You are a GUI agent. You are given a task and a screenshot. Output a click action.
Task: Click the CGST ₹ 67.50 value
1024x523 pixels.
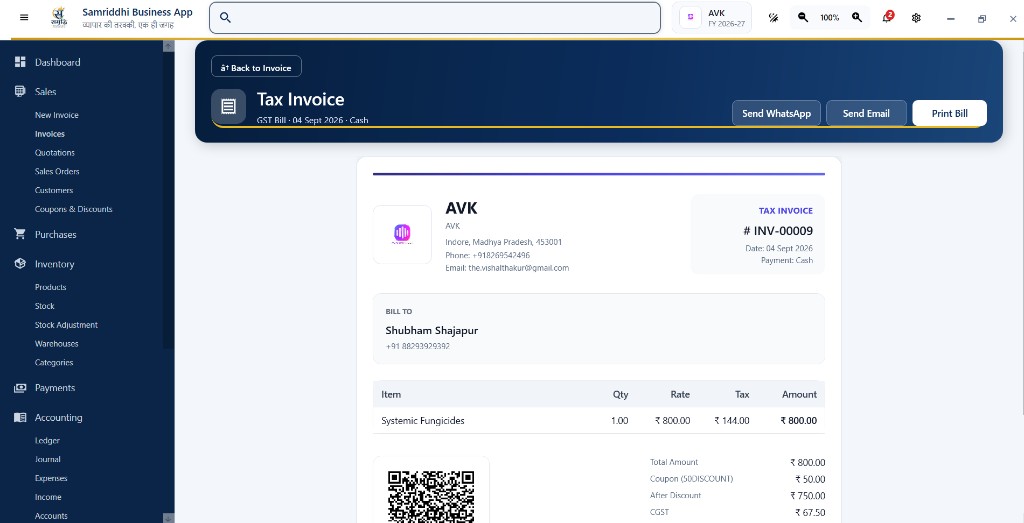pos(810,513)
